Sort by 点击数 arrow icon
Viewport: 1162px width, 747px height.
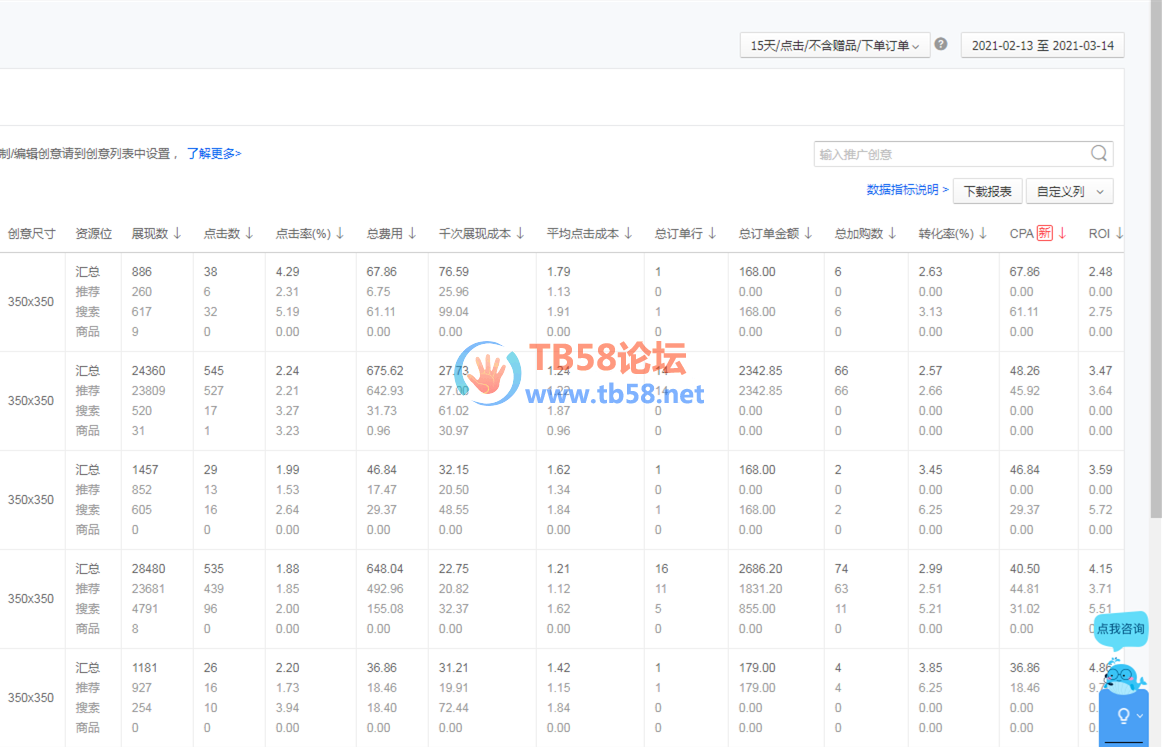point(249,233)
